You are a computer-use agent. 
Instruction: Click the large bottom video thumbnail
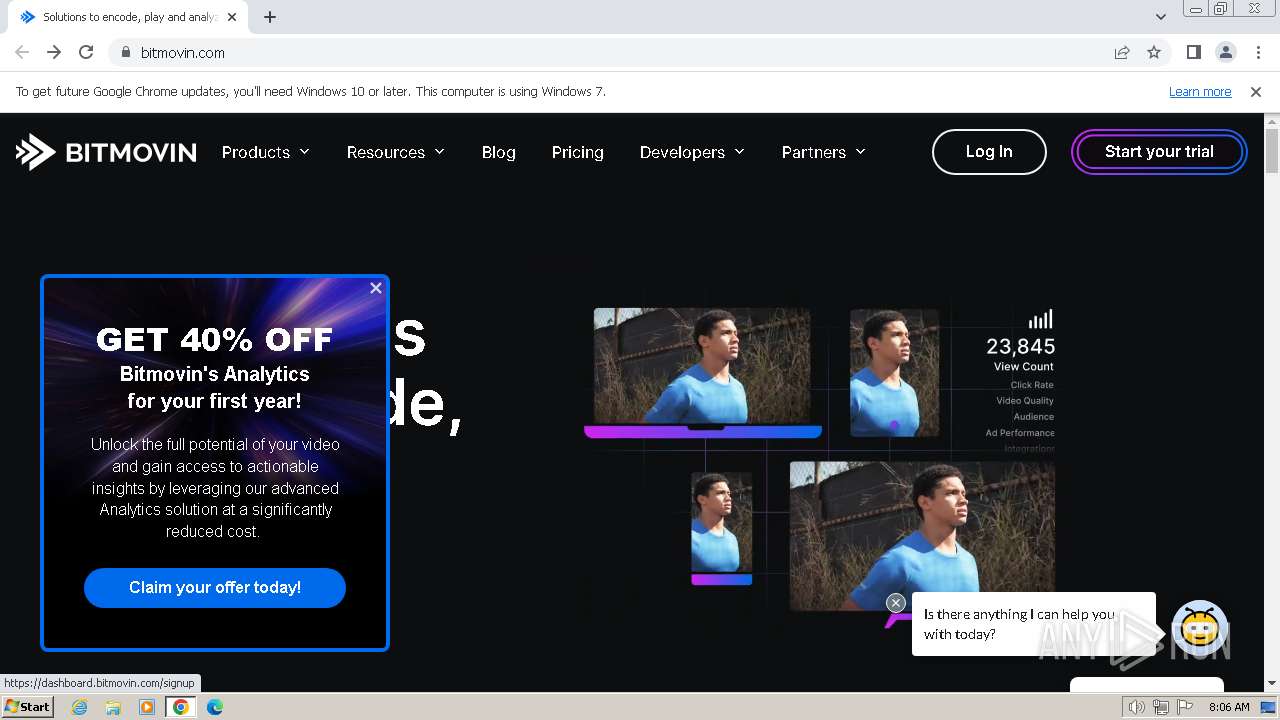pos(922,535)
